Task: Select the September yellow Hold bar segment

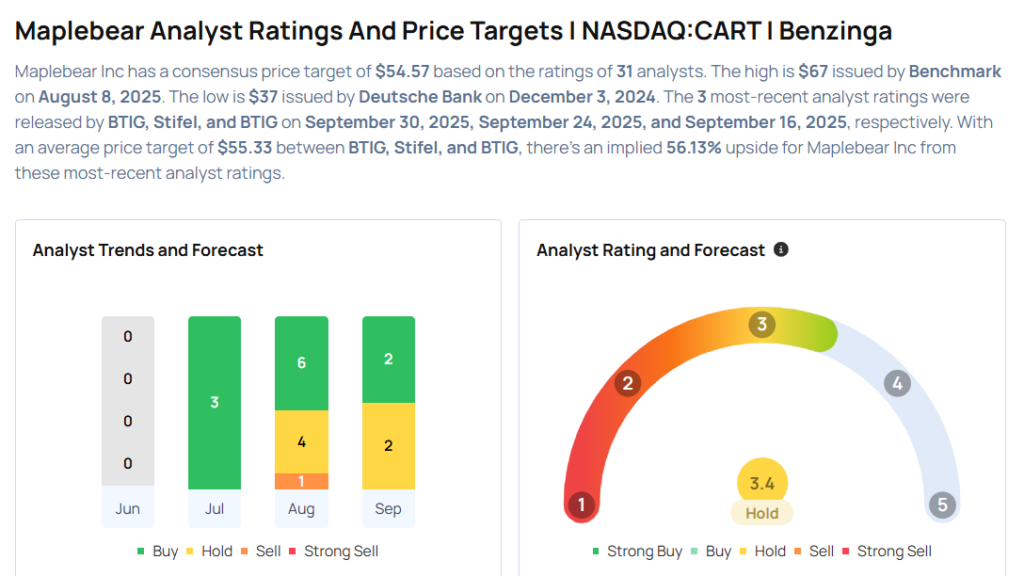Action: pyautogui.click(x=388, y=445)
